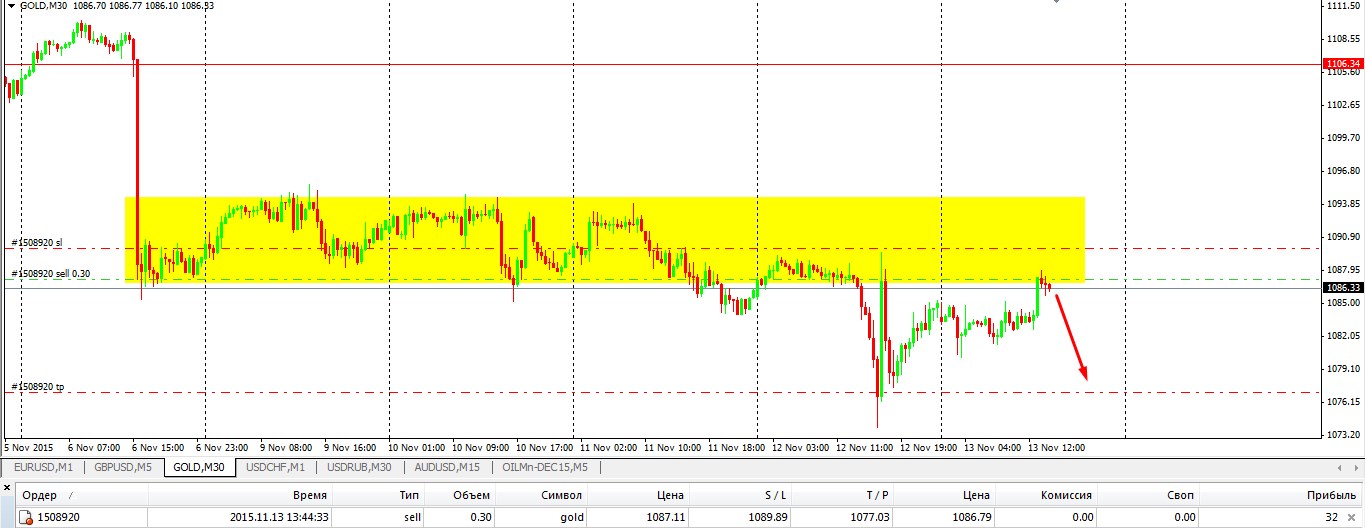Click the current price tag 1086.33
The height and width of the screenshot is (528, 1365).
click(1343, 288)
